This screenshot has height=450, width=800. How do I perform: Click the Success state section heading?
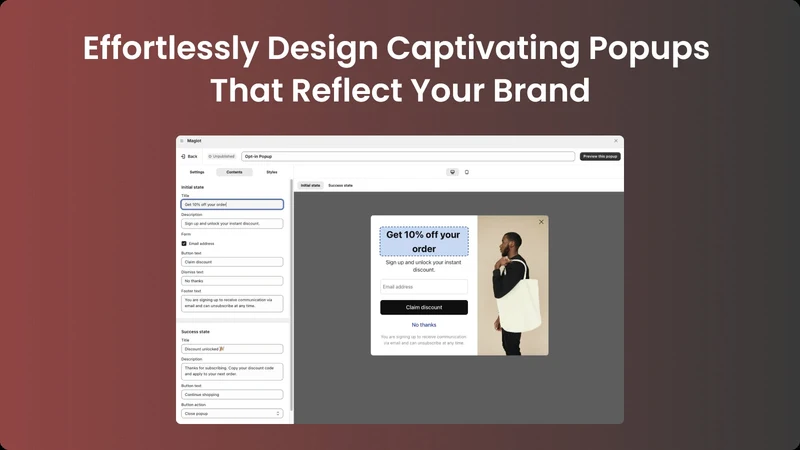[x=195, y=332]
